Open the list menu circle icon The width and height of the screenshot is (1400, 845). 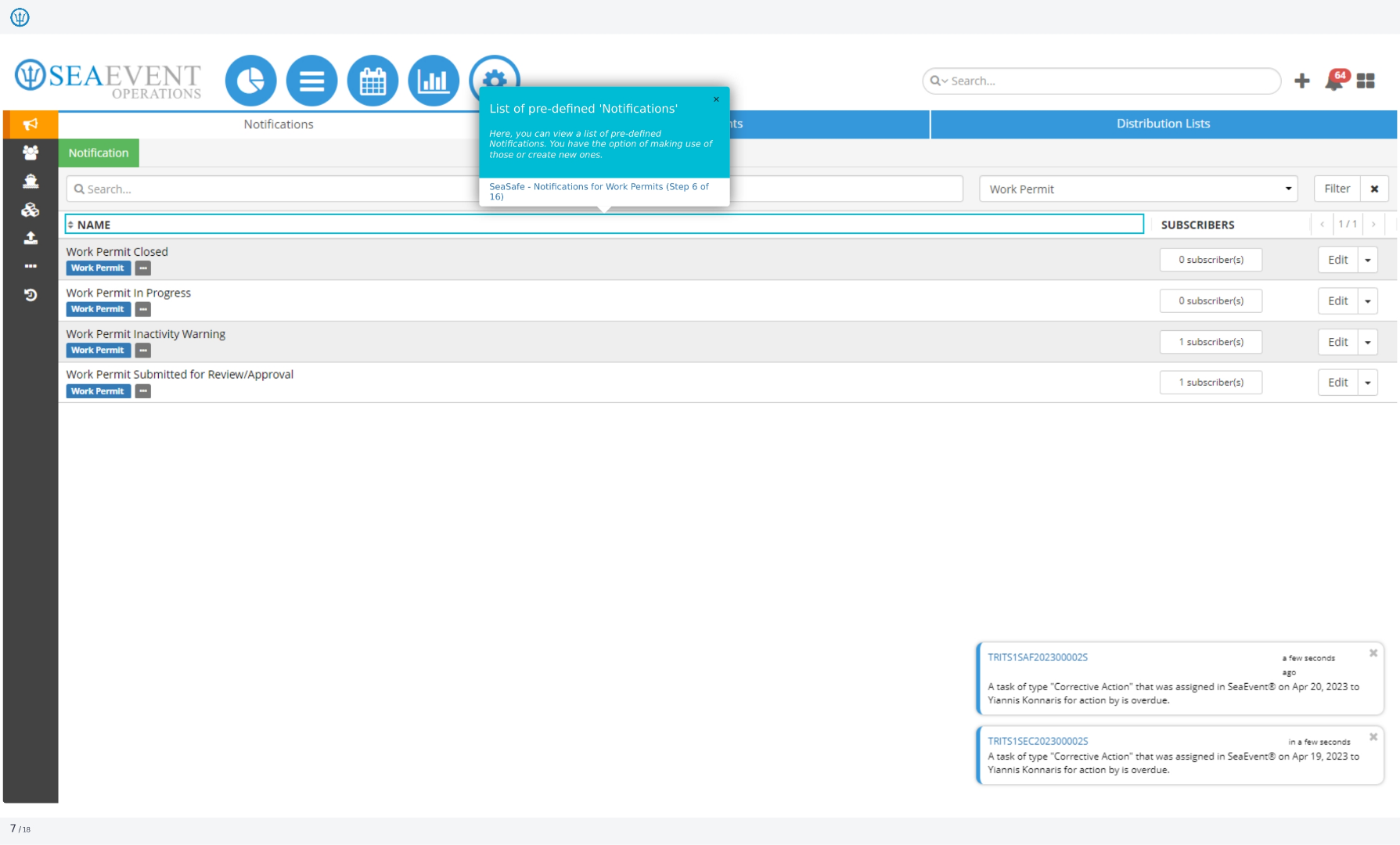click(311, 81)
